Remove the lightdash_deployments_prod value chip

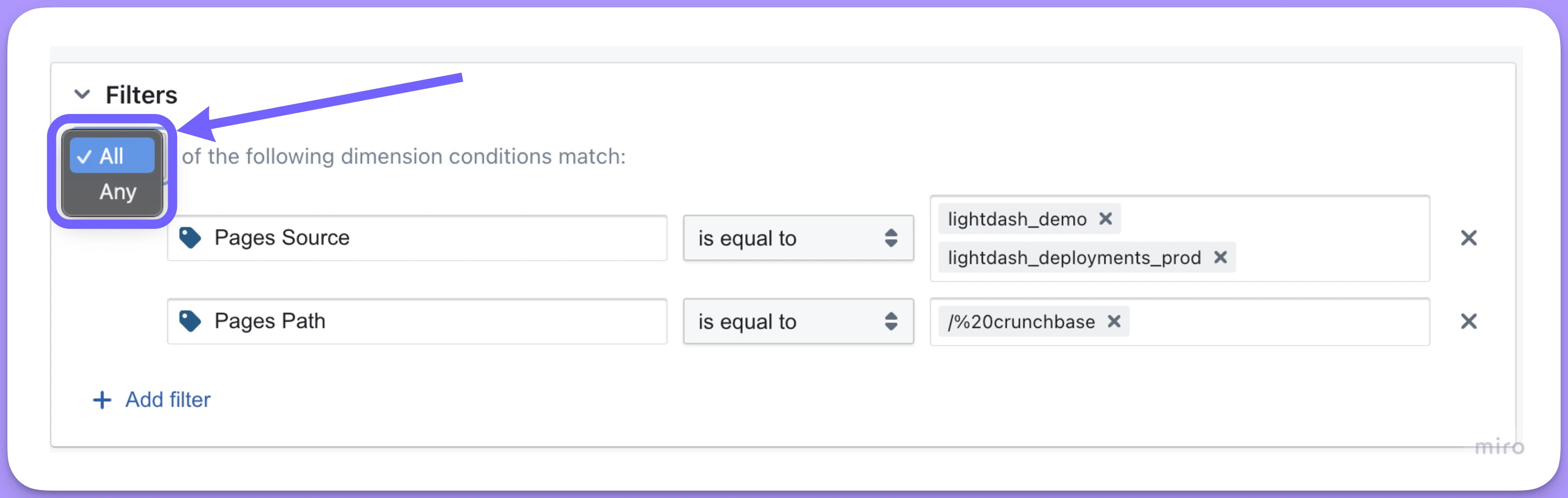[x=1220, y=258]
